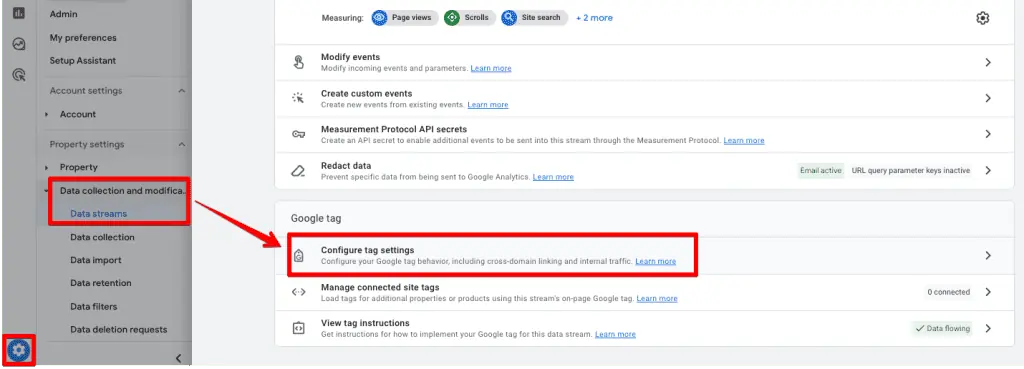Open the Explore icon in left rail

[x=19, y=44]
